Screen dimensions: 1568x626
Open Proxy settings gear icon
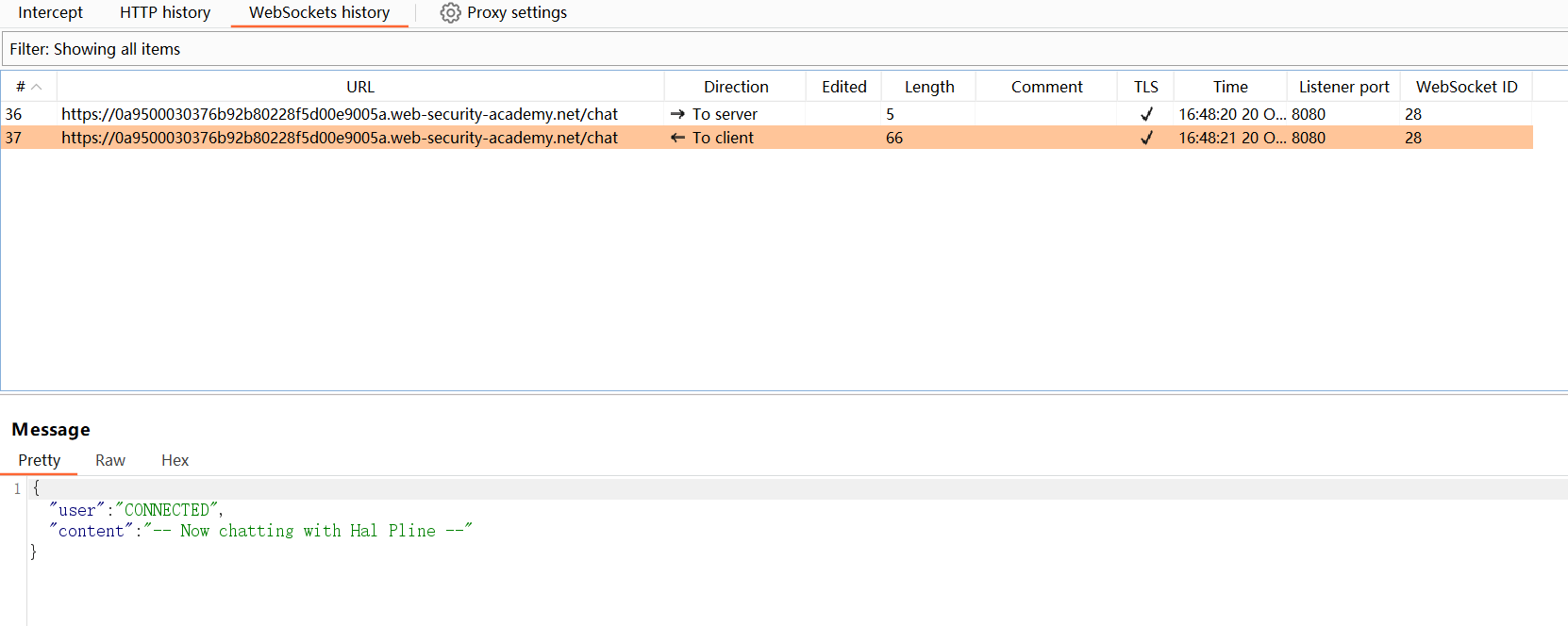coord(450,13)
